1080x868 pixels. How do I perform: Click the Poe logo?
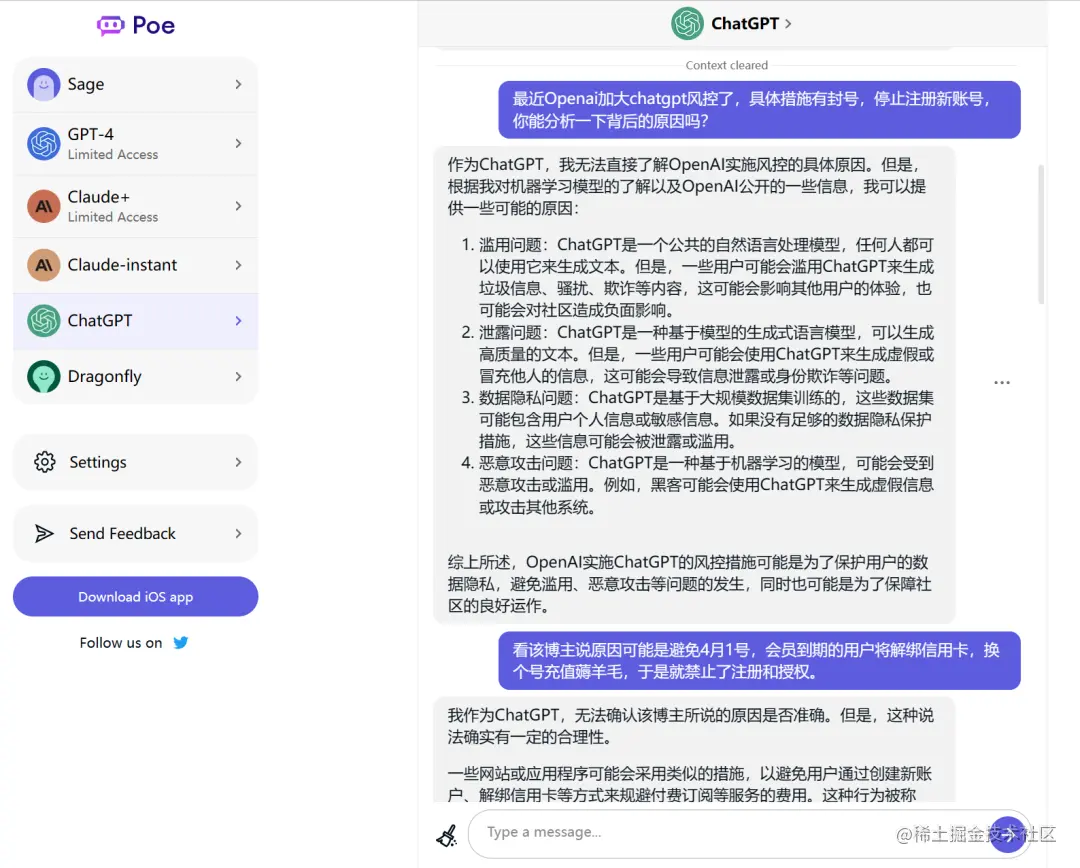click(135, 25)
